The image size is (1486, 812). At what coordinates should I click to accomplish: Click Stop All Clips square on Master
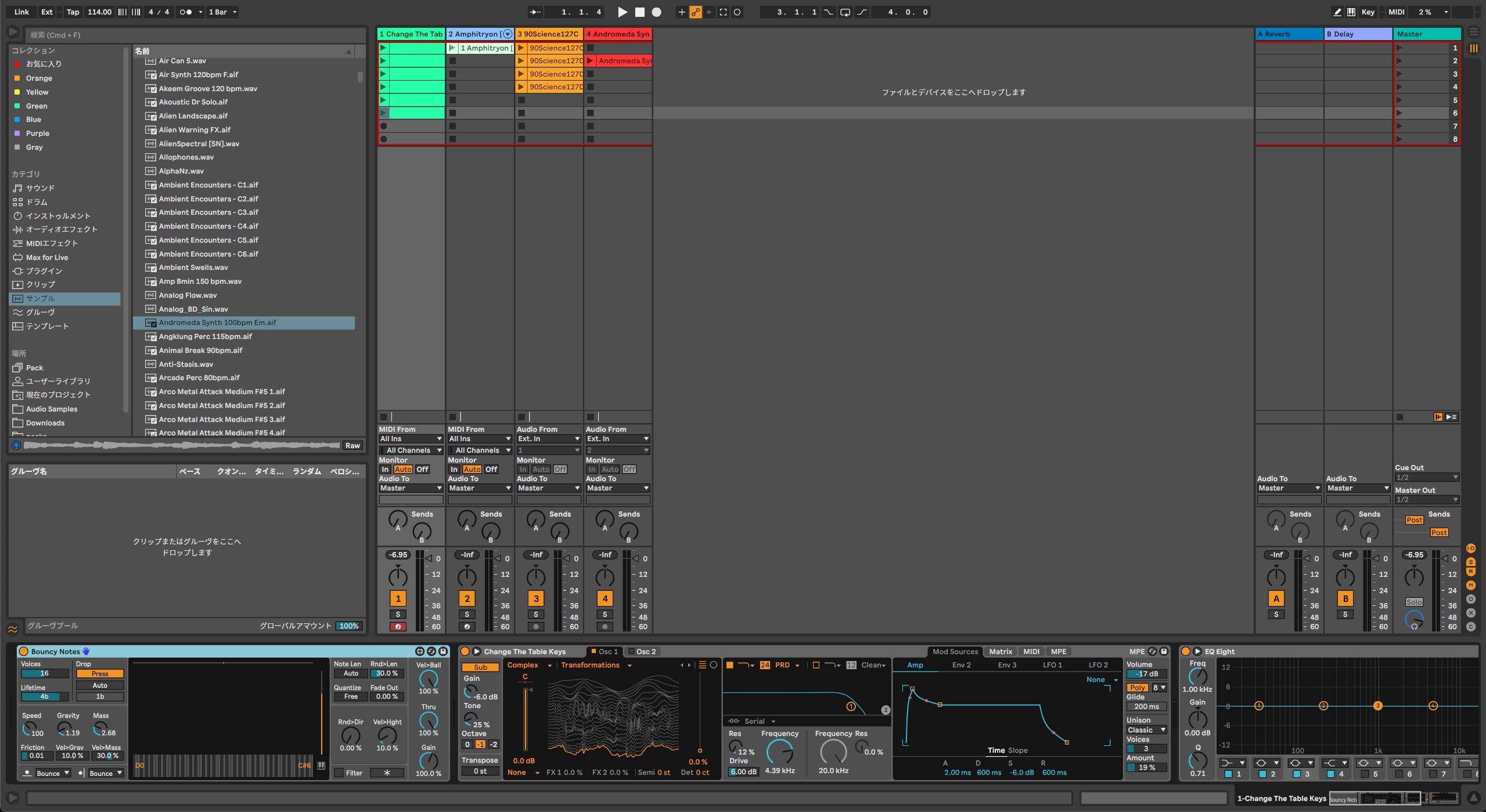(x=1399, y=417)
